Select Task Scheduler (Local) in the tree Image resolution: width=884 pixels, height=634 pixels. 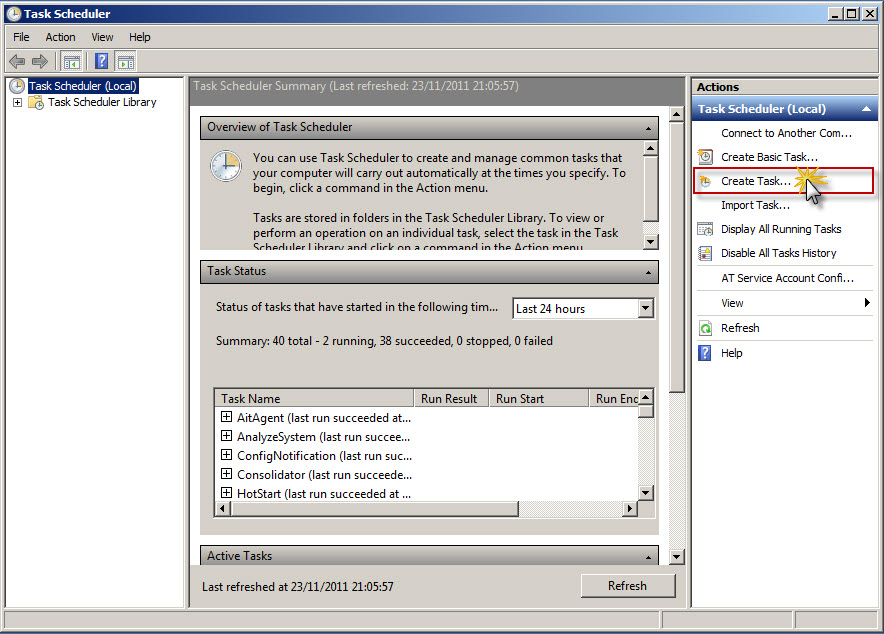[x=83, y=86]
